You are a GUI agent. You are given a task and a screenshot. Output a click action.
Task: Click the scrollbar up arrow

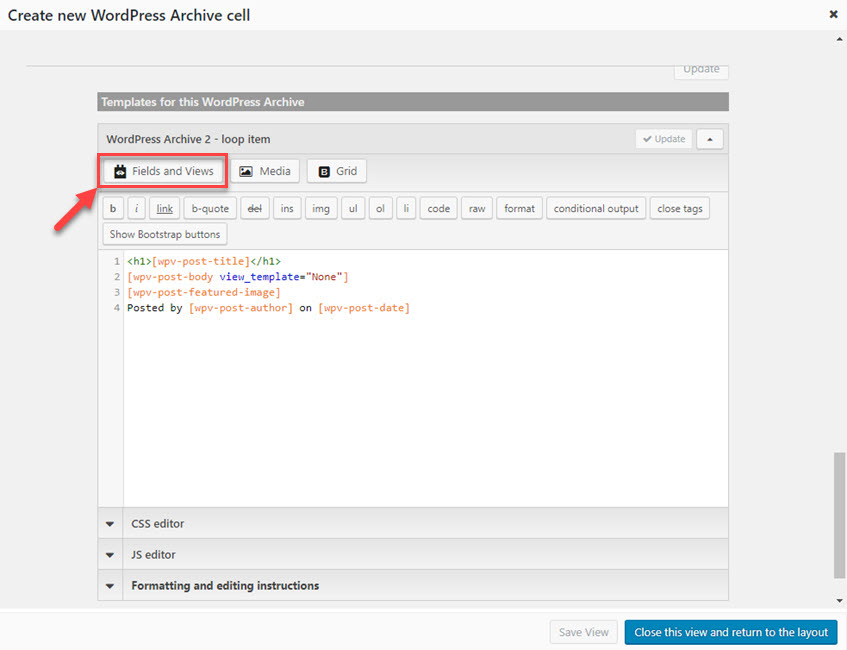coord(839,39)
